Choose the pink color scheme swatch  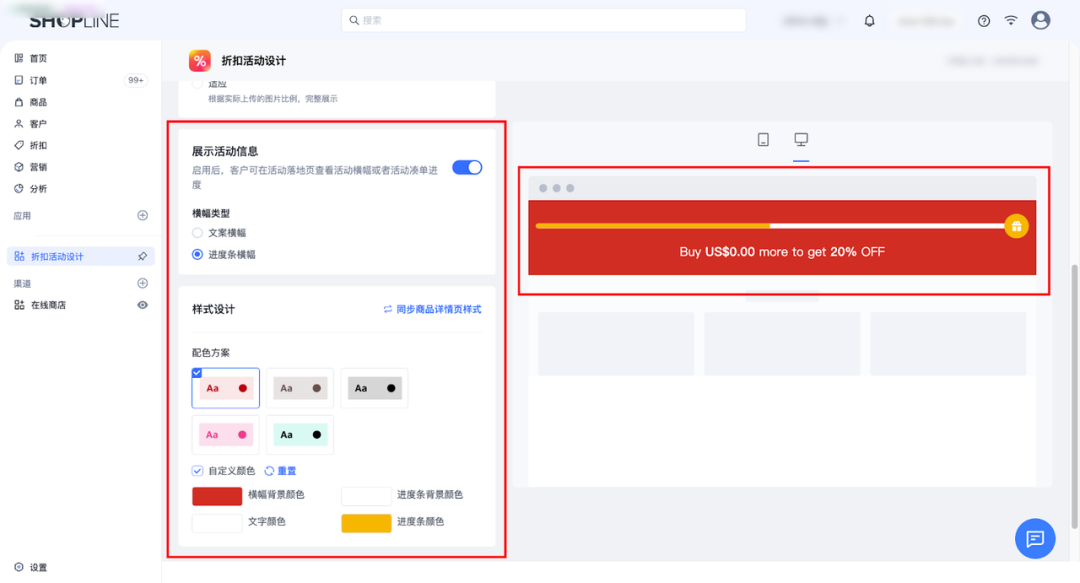pyautogui.click(x=226, y=435)
